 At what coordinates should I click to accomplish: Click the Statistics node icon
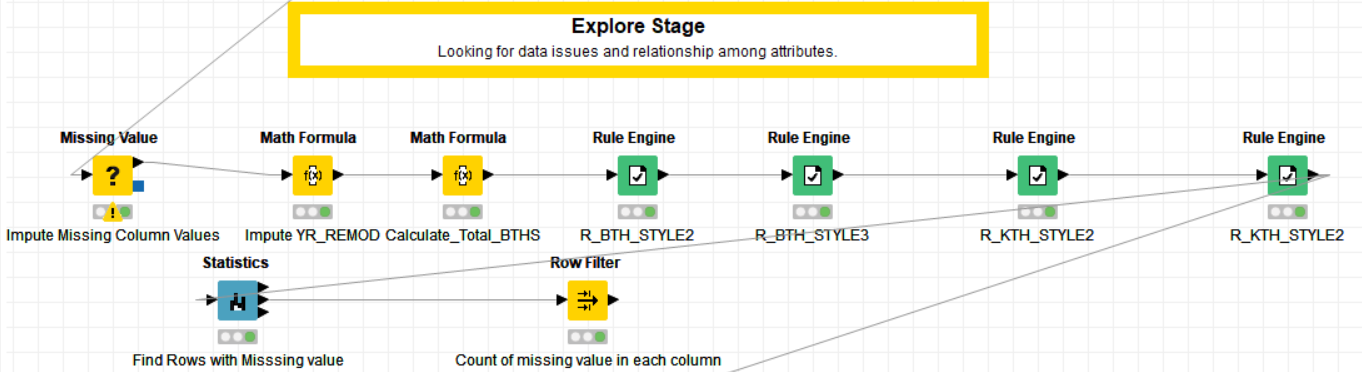tap(237, 300)
